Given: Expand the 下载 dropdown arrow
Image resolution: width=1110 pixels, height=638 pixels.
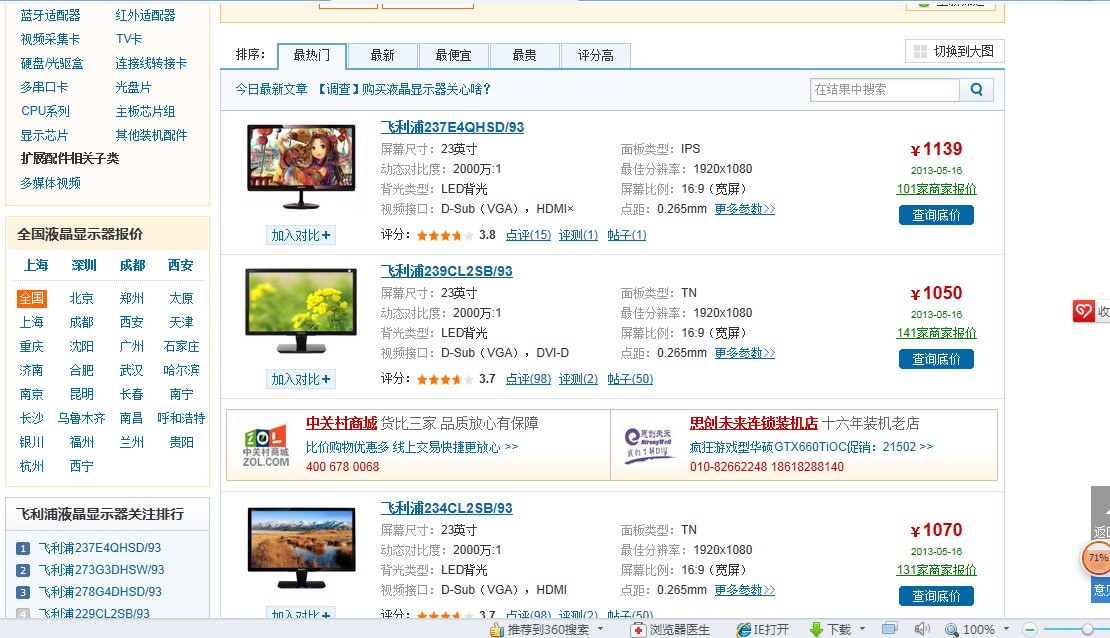Looking at the screenshot, I should pos(862,629).
